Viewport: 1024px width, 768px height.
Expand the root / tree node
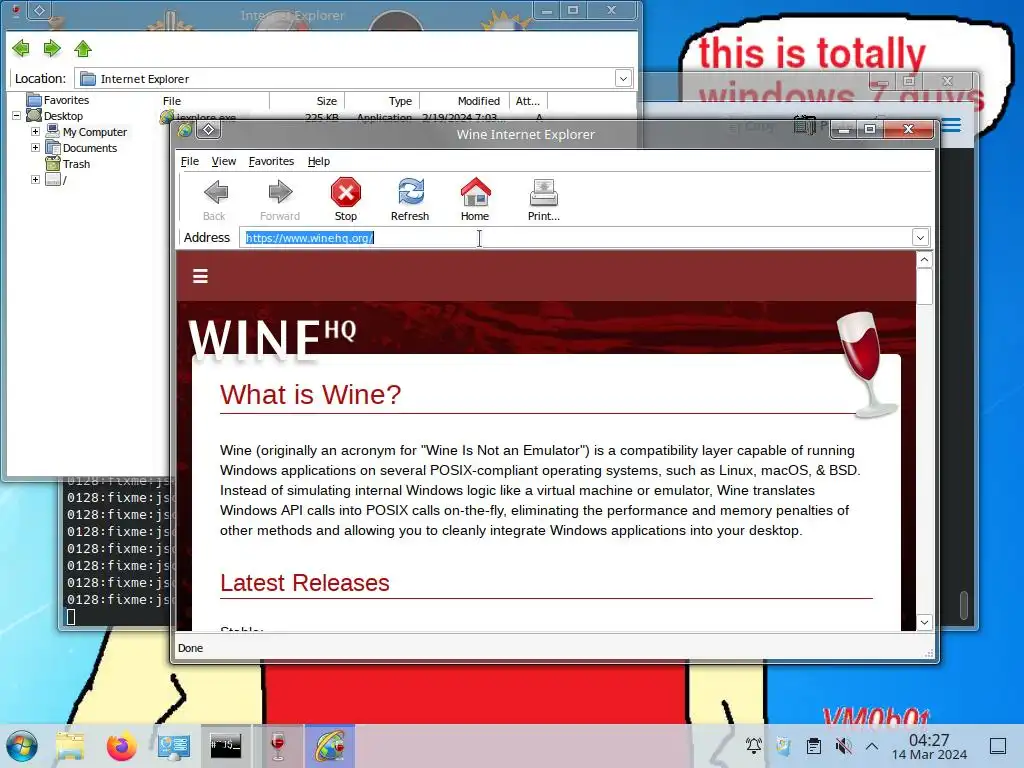(35, 180)
